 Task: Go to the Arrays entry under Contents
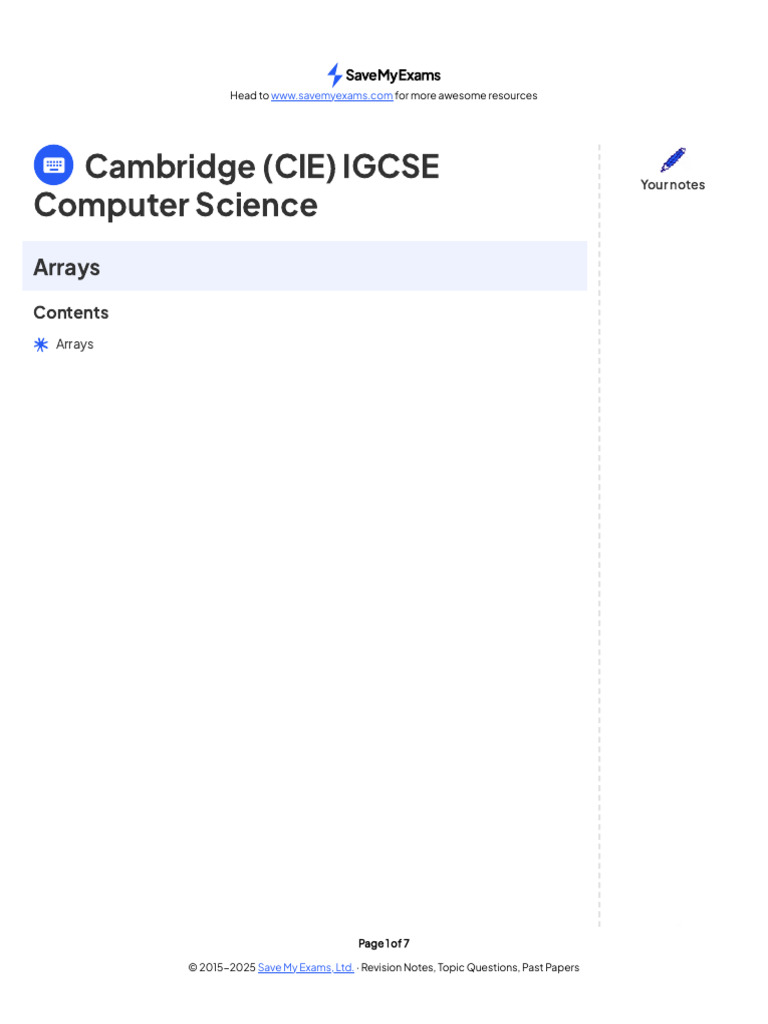coord(75,344)
